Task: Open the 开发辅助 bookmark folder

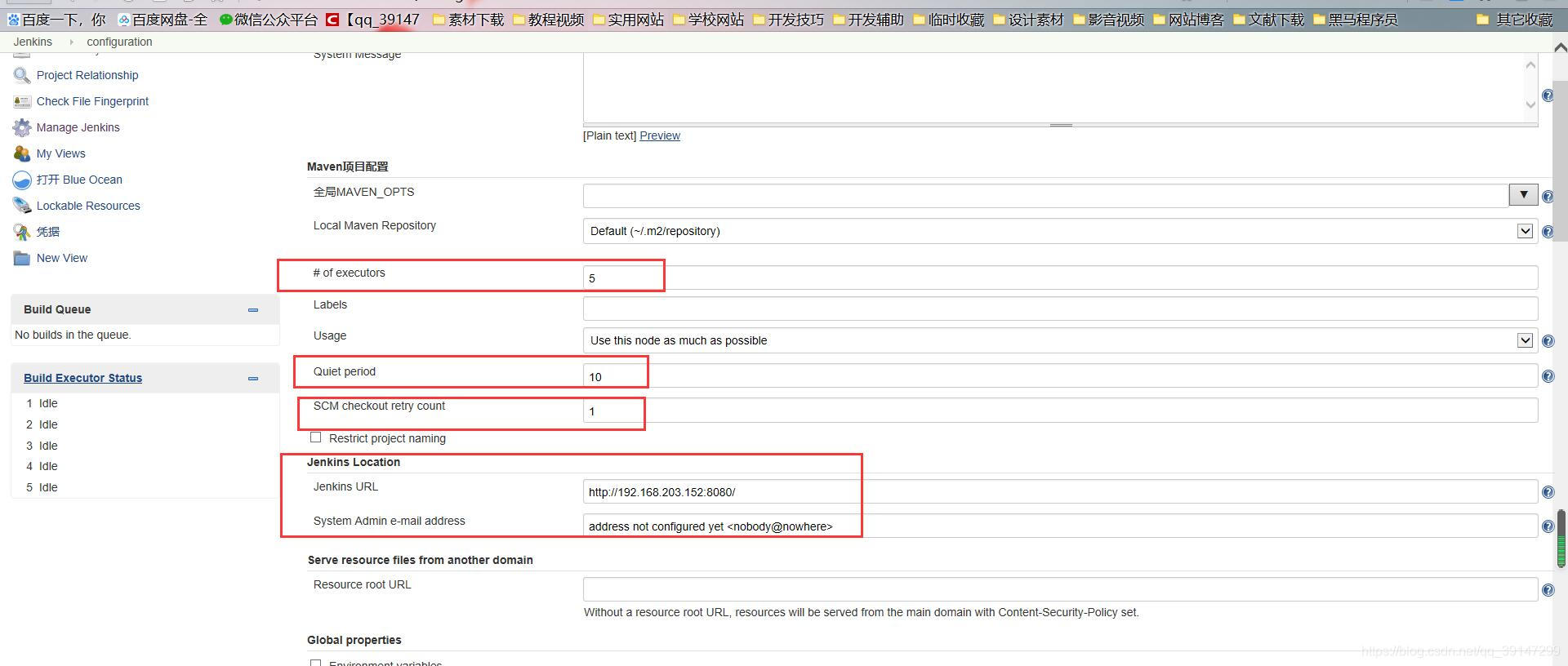Action: pyautogui.click(x=869, y=20)
